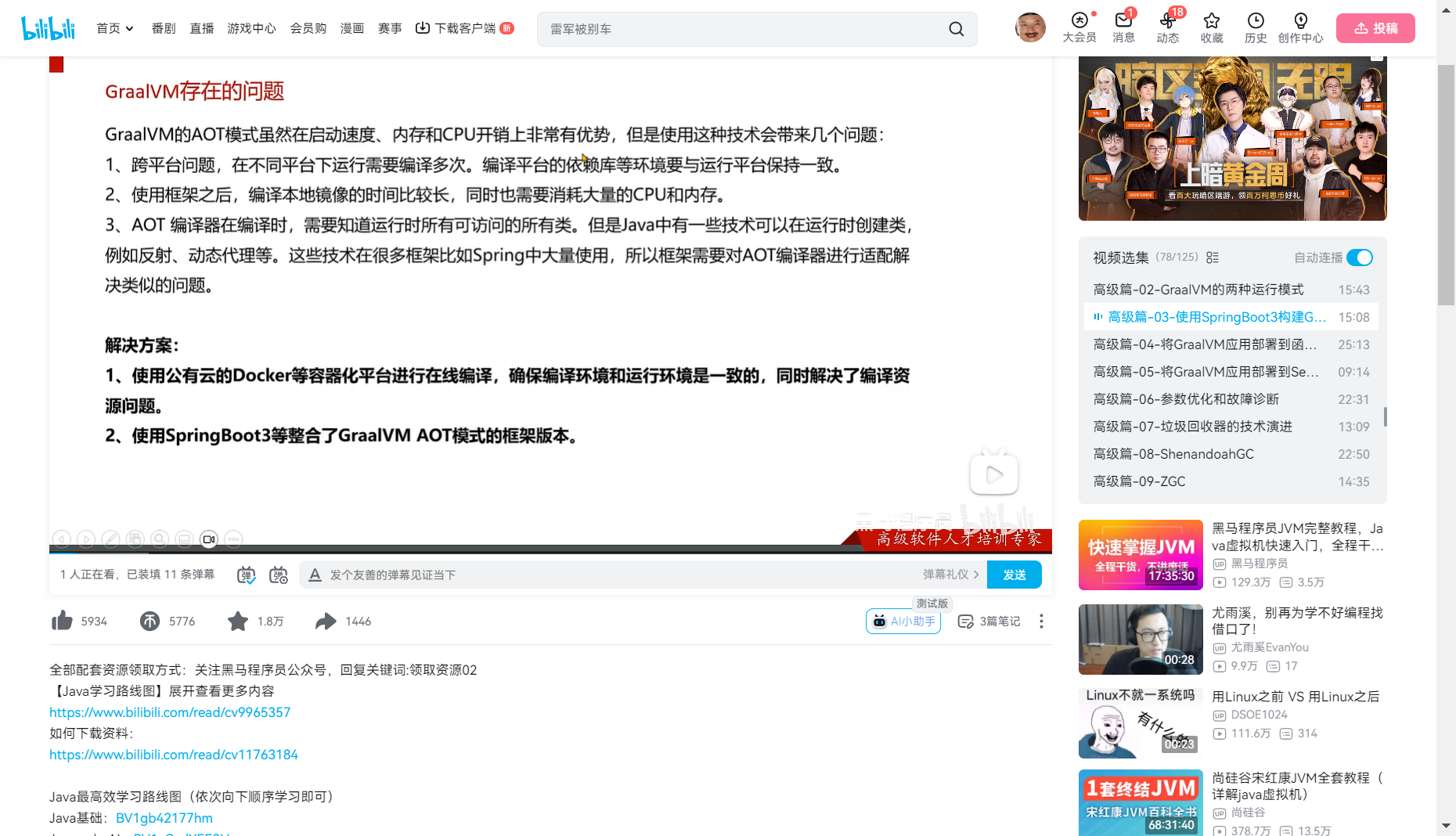Open uploader 尤雨溪EvanYou link
Viewport: 1456px width, 836px height.
tap(1270, 647)
